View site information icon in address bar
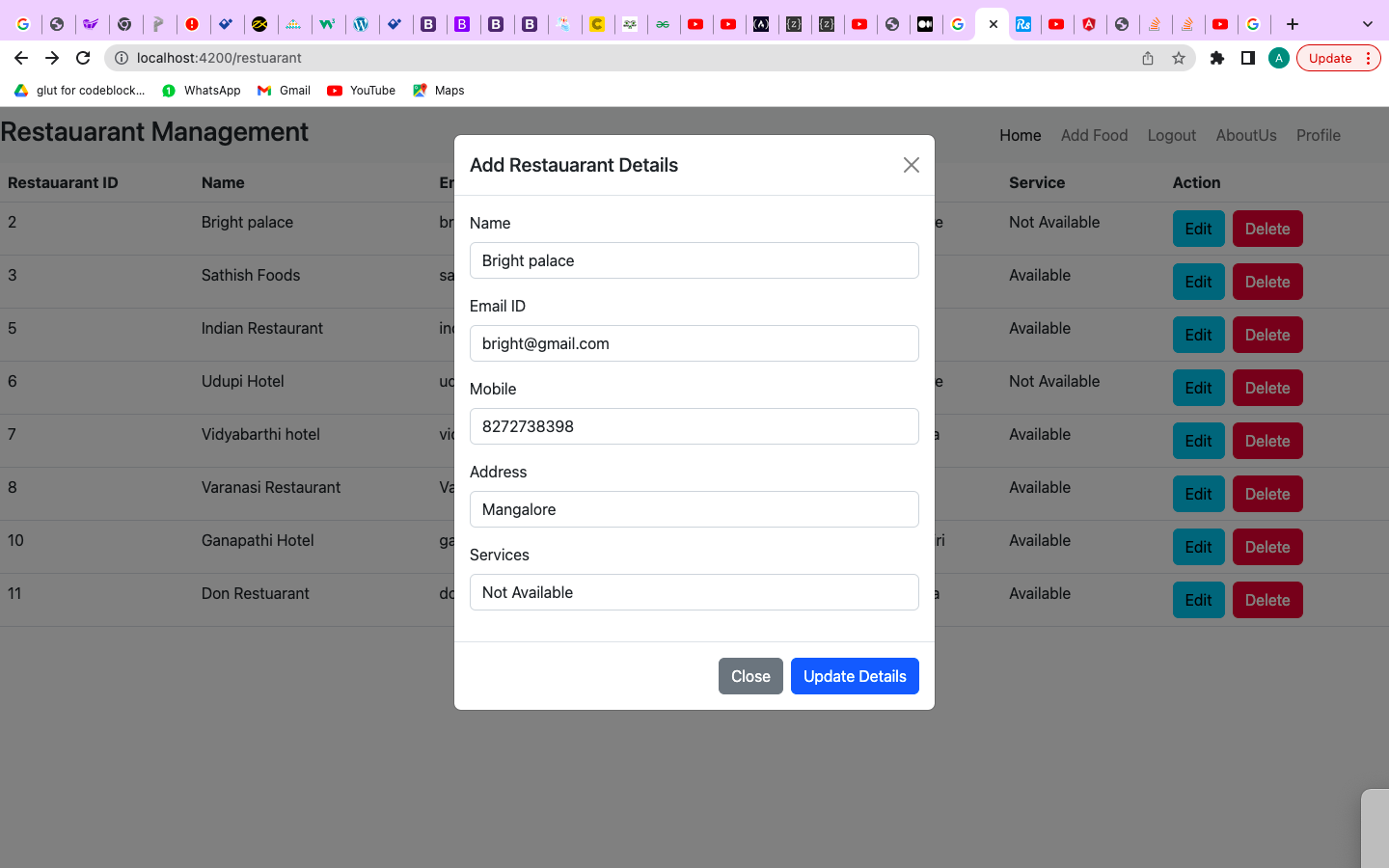This screenshot has height=868, width=1389. click(x=122, y=58)
